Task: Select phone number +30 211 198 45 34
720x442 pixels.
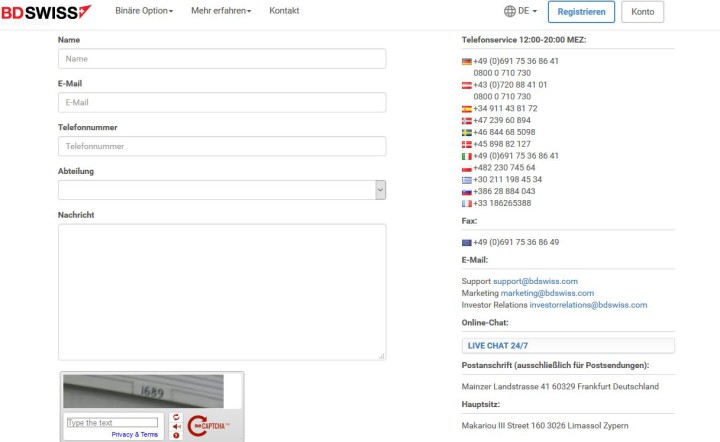Action: [x=507, y=179]
